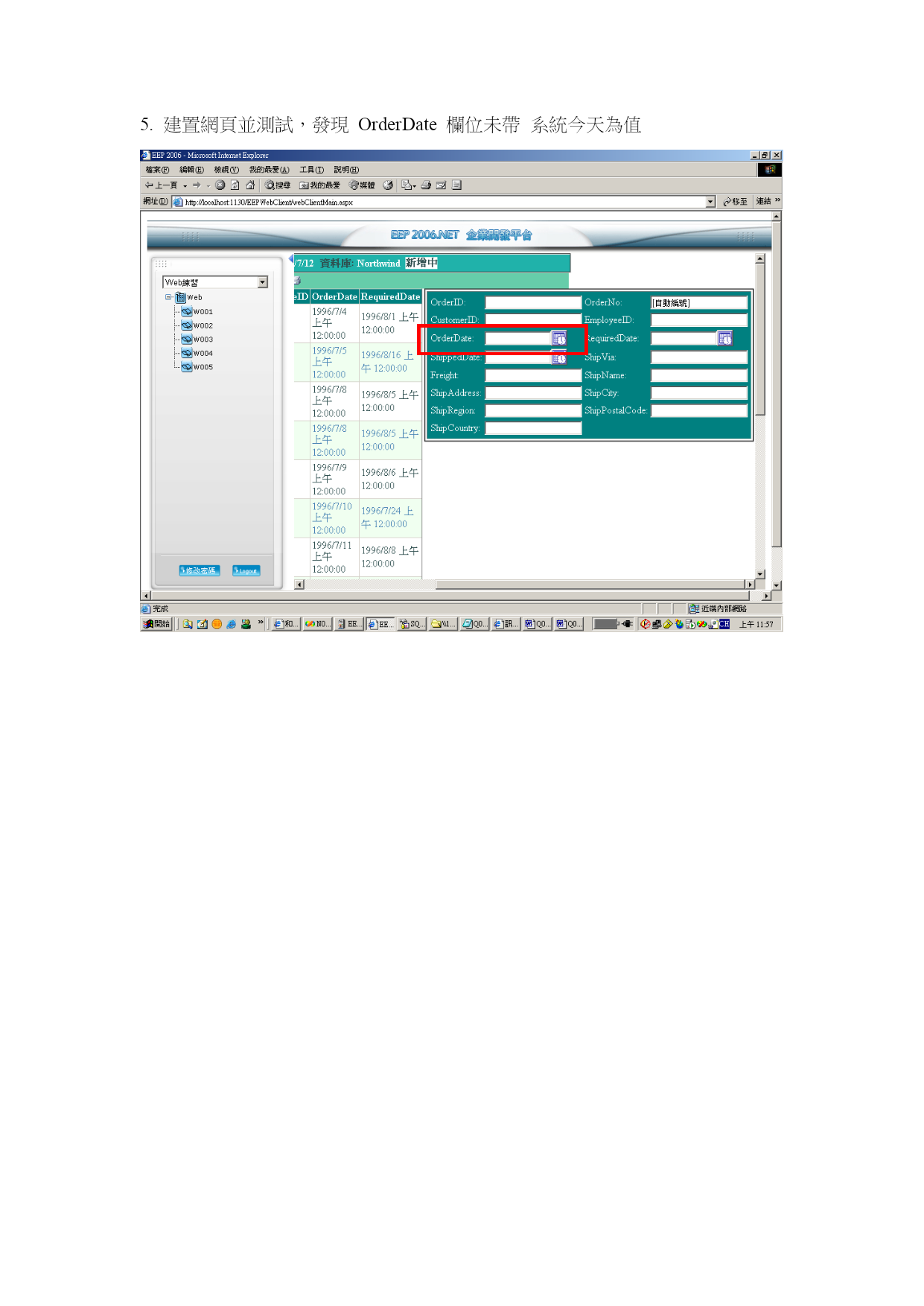
Task: Click into the Freight input field
Action: point(533,375)
